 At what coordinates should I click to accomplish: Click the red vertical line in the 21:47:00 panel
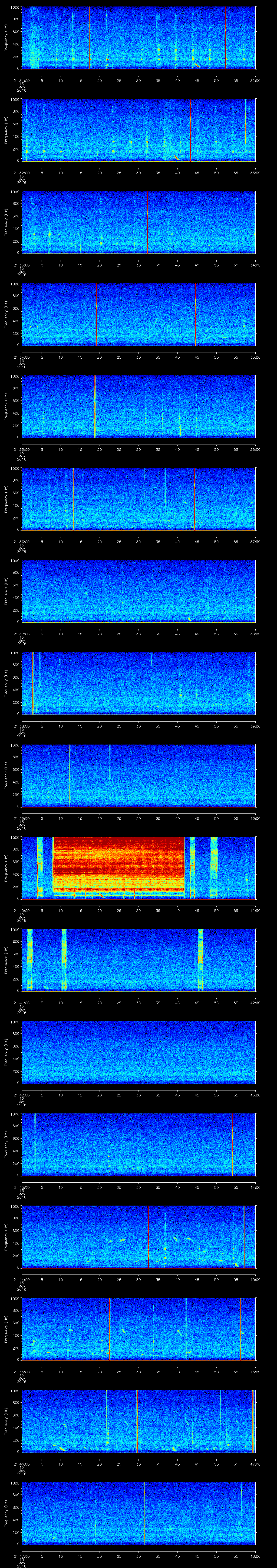(144, 1513)
